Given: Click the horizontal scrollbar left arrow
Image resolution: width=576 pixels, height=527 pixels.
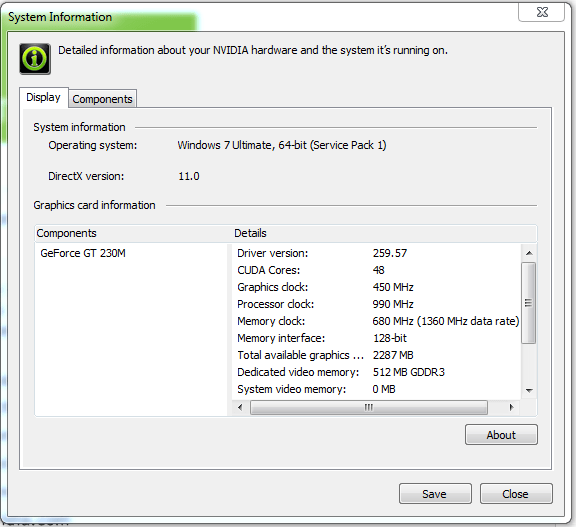Looking at the screenshot, I should click(240, 407).
